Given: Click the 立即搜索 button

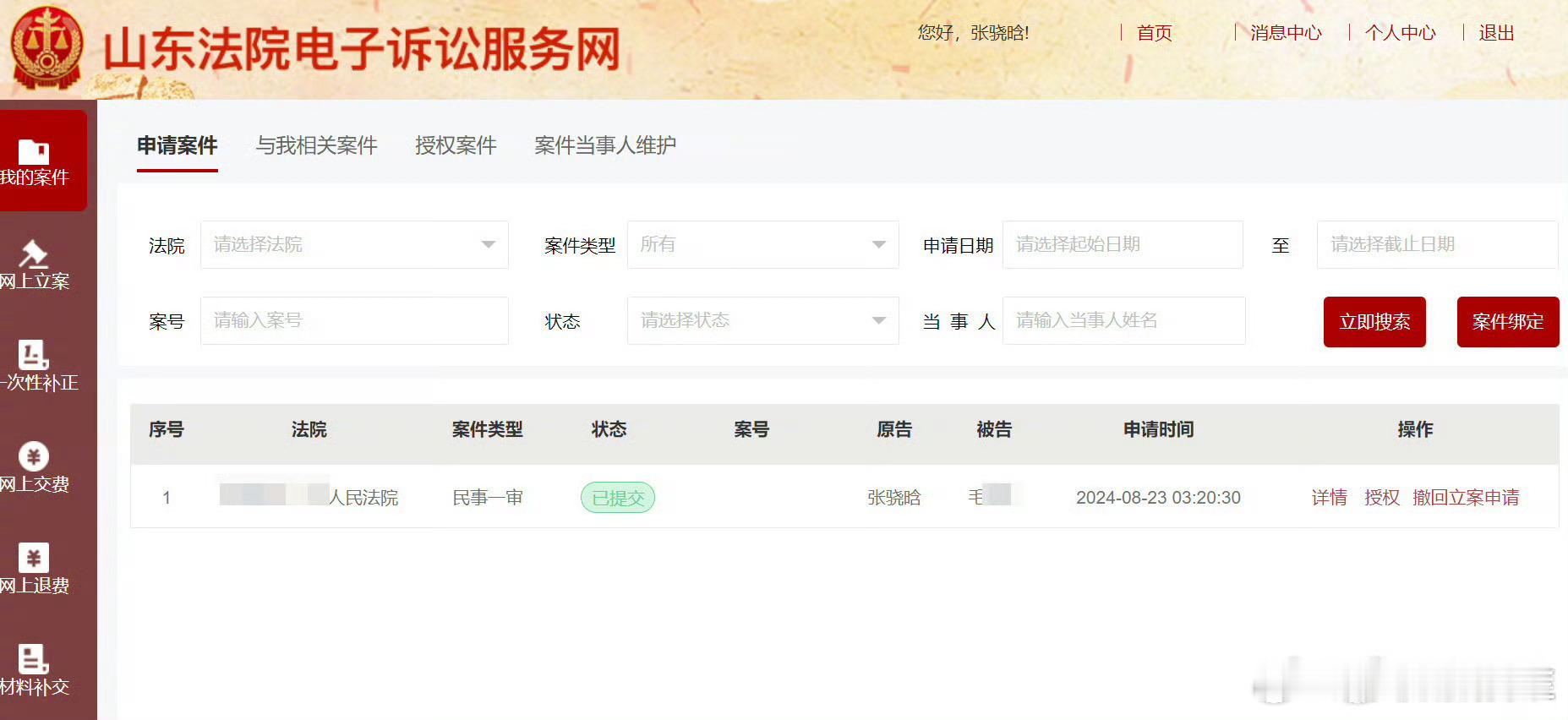Looking at the screenshot, I should coord(1374,322).
